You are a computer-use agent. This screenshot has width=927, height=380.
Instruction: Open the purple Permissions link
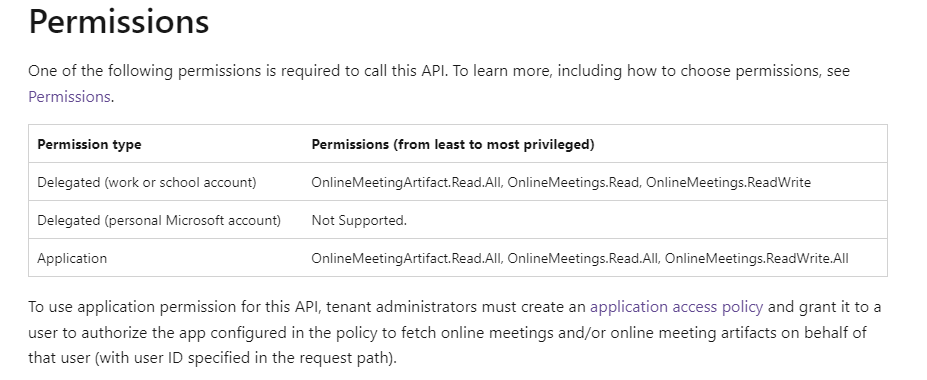tap(69, 96)
